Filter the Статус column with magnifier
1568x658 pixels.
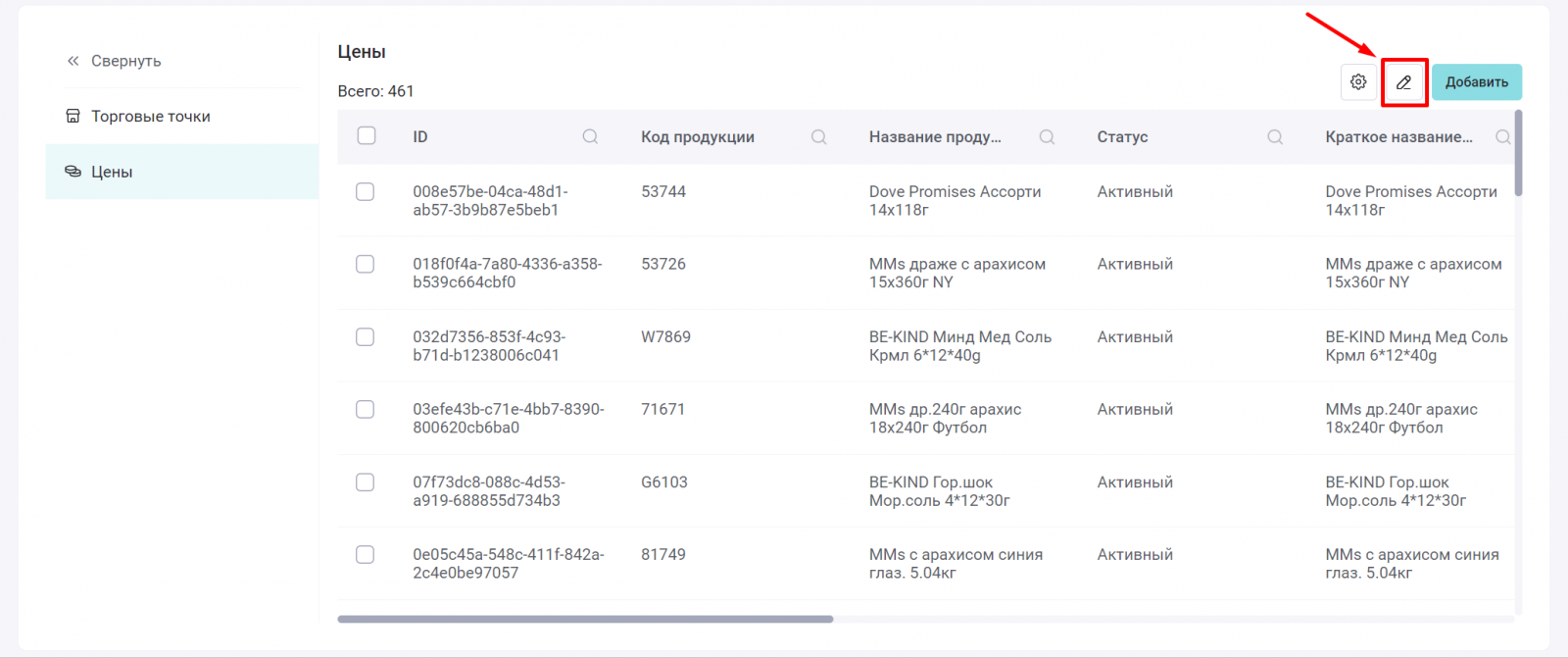point(1275,137)
